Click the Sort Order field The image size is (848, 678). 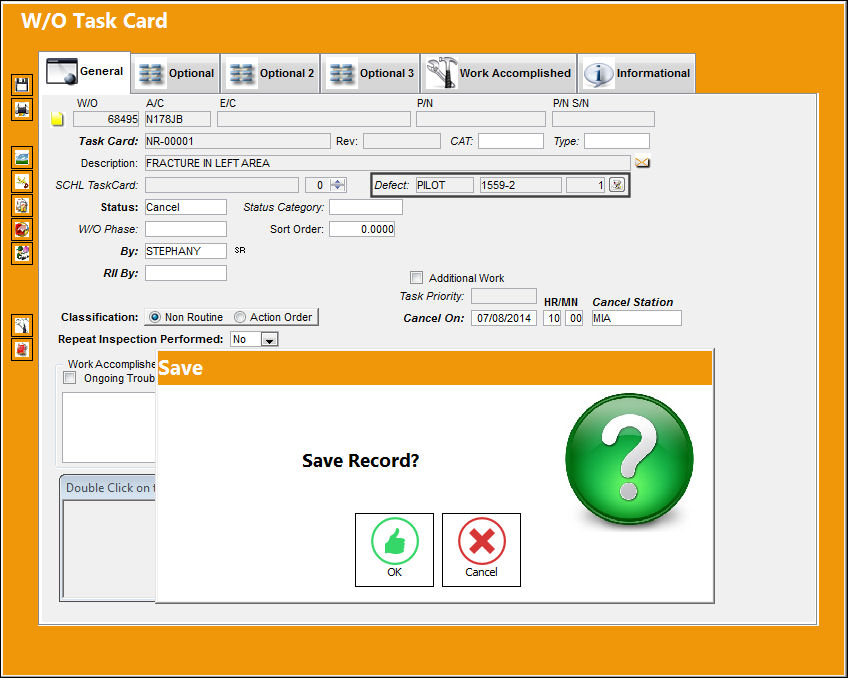click(x=362, y=229)
